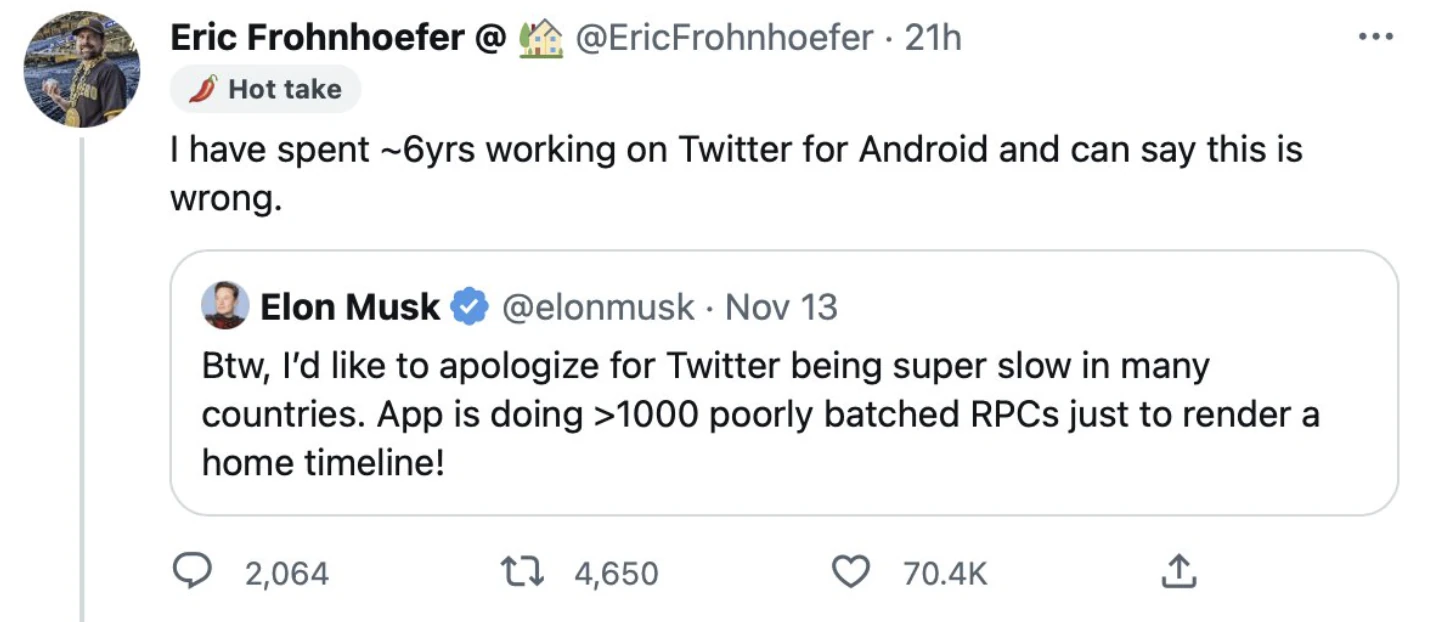Select the Hot take label

pos(284,89)
